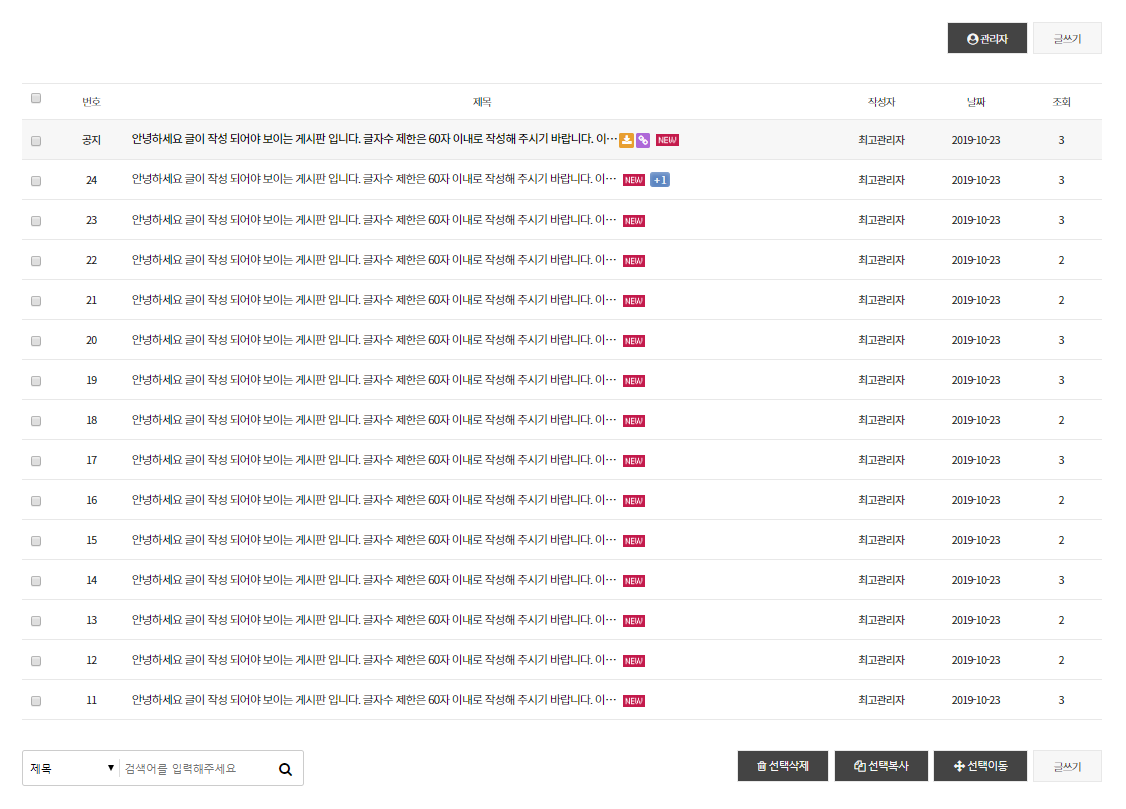Click the orange download icon in the notice row
Screen dimensions: 1126x809
point(626,140)
